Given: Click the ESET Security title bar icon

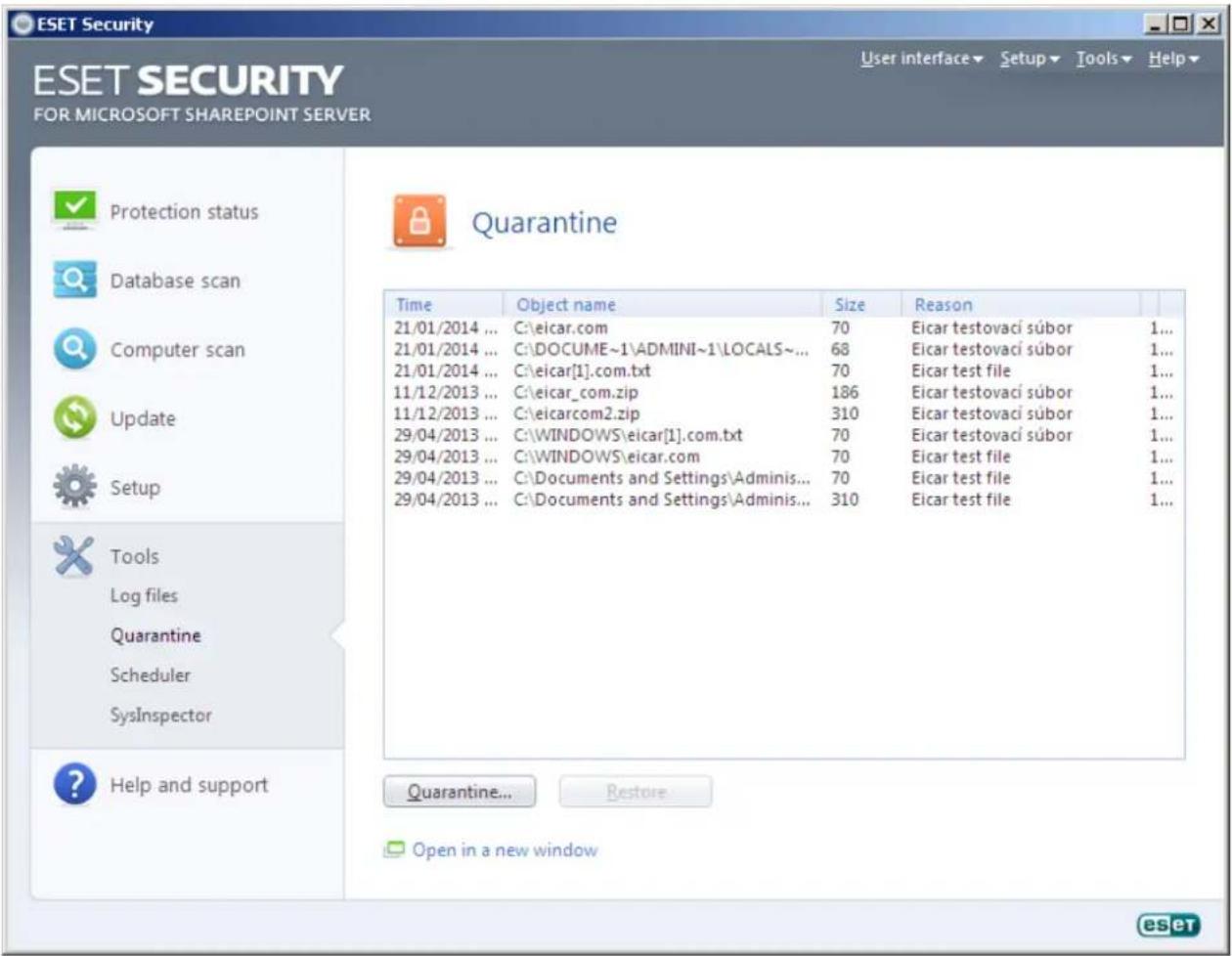Looking at the screenshot, I should pos(22,24).
